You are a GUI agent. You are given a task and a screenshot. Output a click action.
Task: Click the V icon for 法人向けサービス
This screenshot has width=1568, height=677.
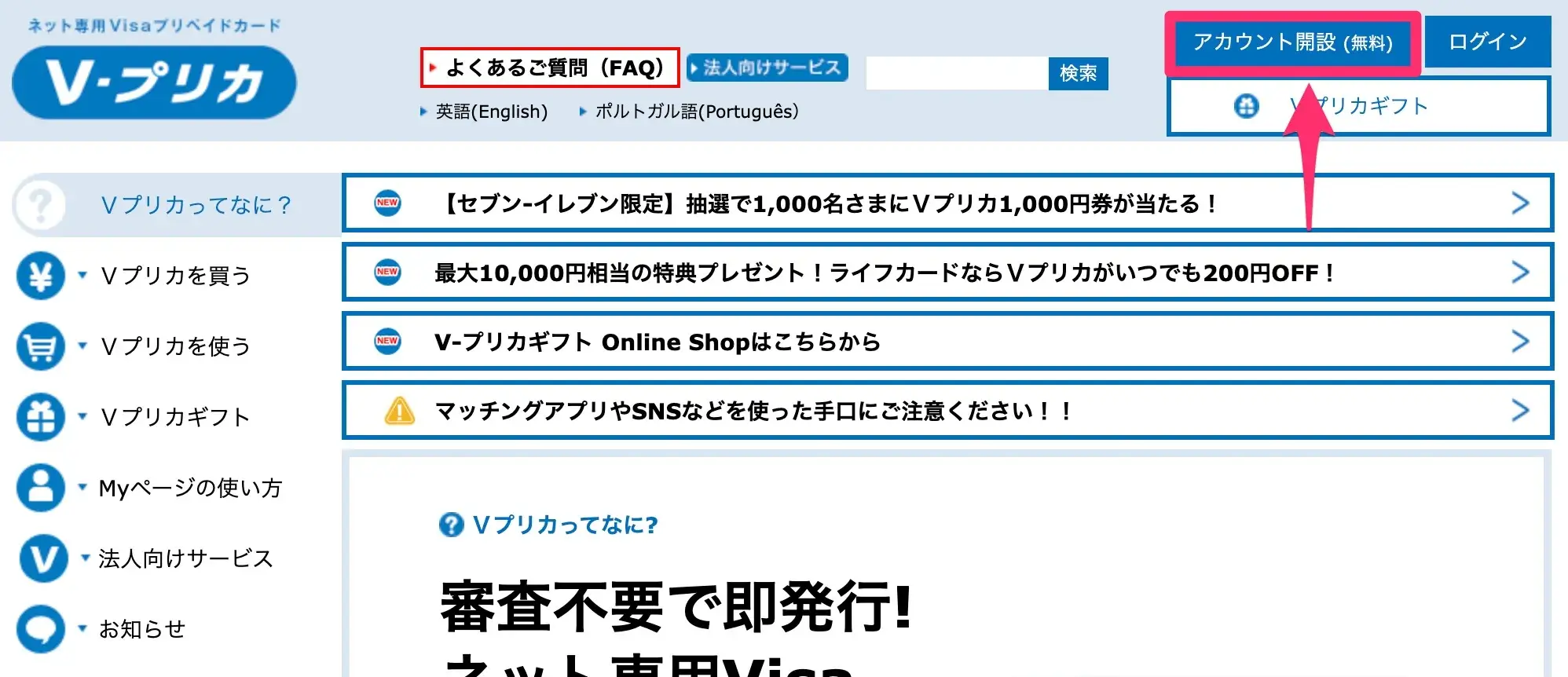tap(42, 558)
